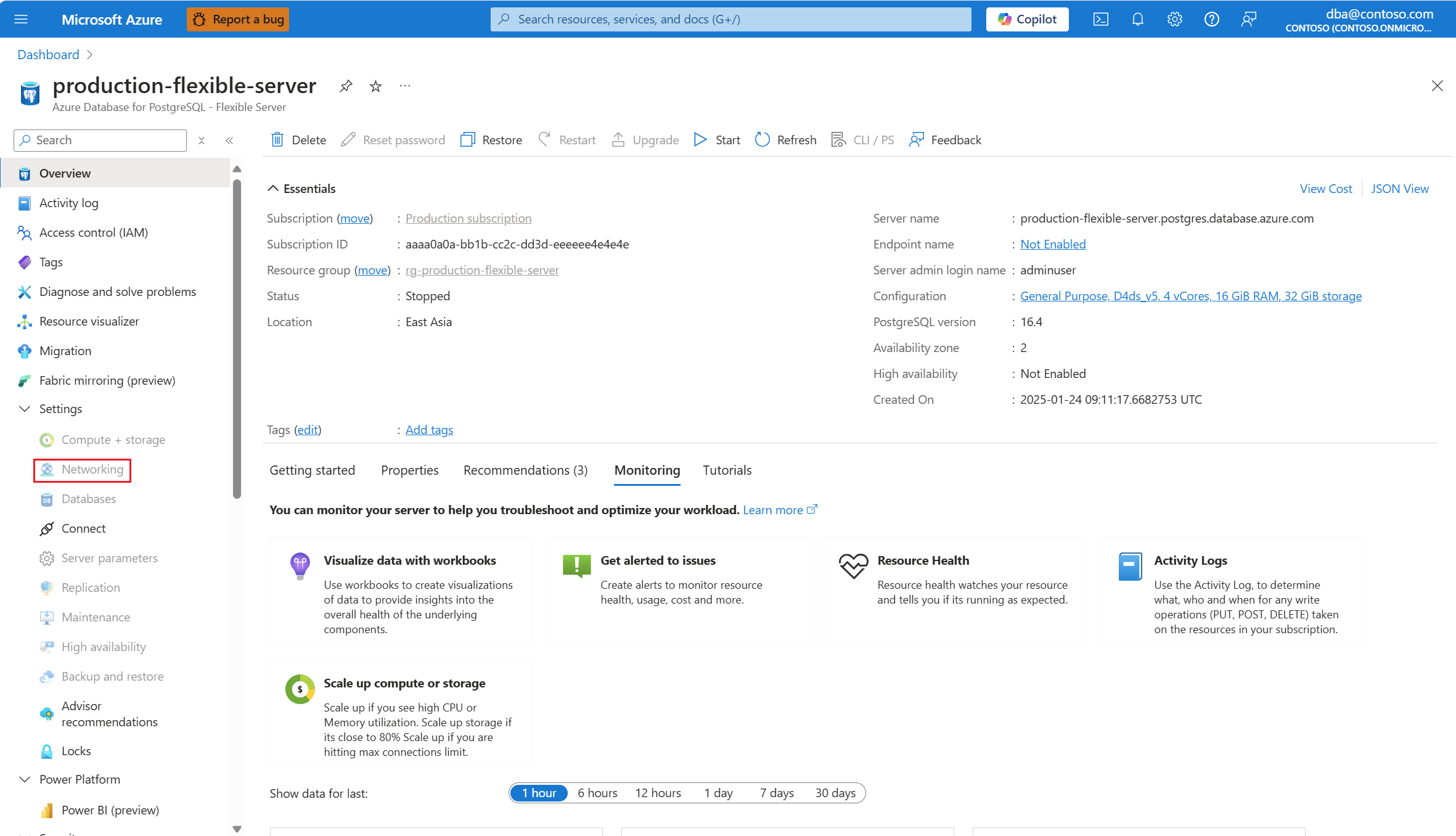Viewport: 1456px width, 836px height.
Task: Click the Add tags link
Action: (x=429, y=430)
